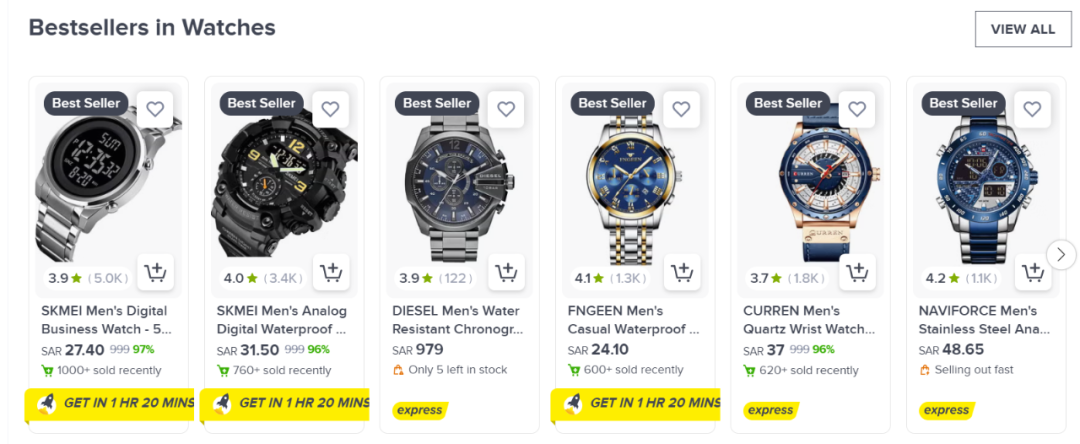The width and height of the screenshot is (1080, 444).
Task: Click the express badge under DIESEL watch
Action: pos(419,410)
